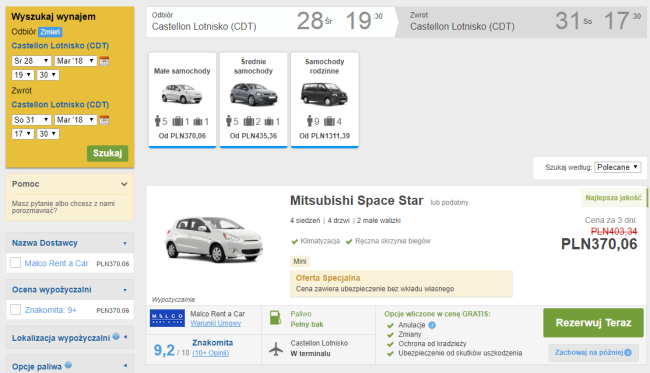Open the 10+ Opinii reviews link

tap(211, 353)
